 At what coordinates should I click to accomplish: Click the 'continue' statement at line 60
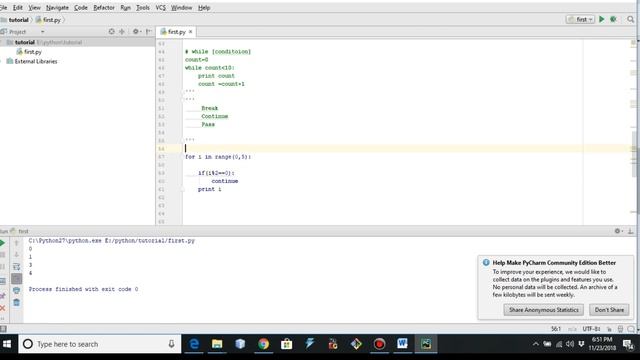coord(224,181)
